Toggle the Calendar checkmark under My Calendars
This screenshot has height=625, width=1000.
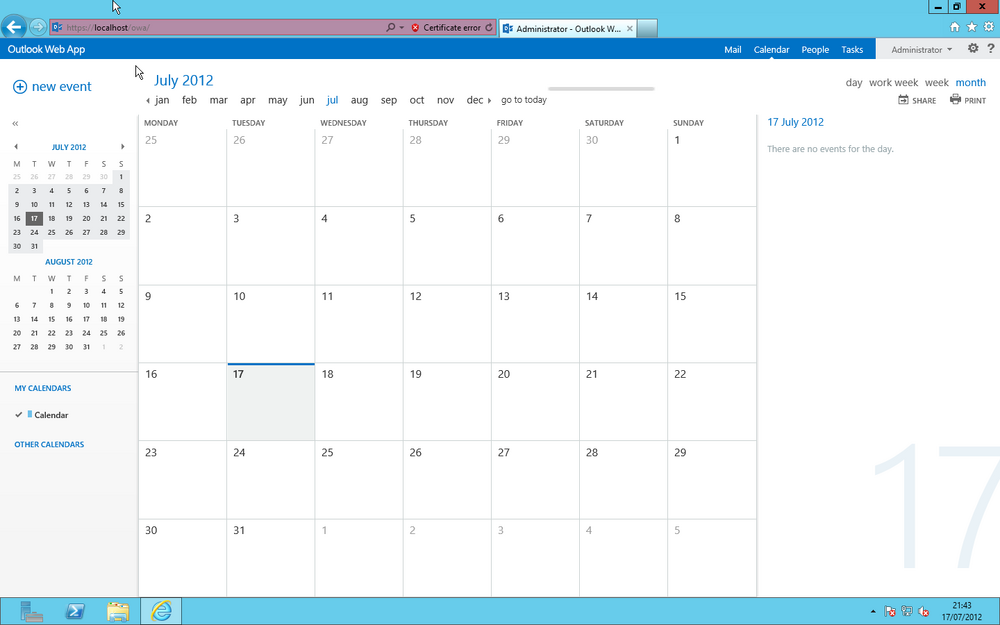coord(18,415)
